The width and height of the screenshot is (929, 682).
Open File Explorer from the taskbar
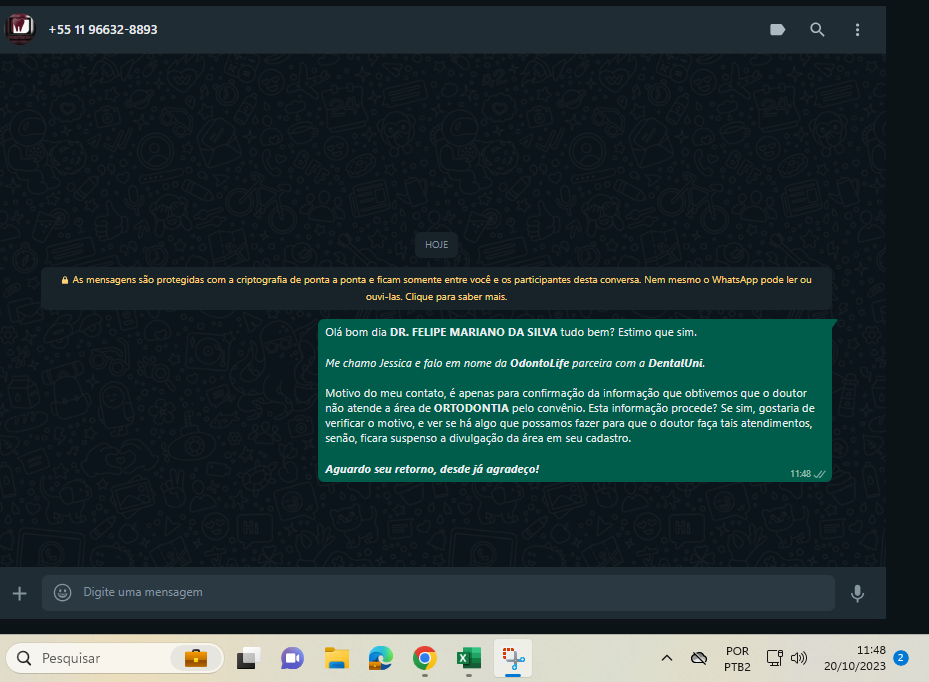(337, 658)
